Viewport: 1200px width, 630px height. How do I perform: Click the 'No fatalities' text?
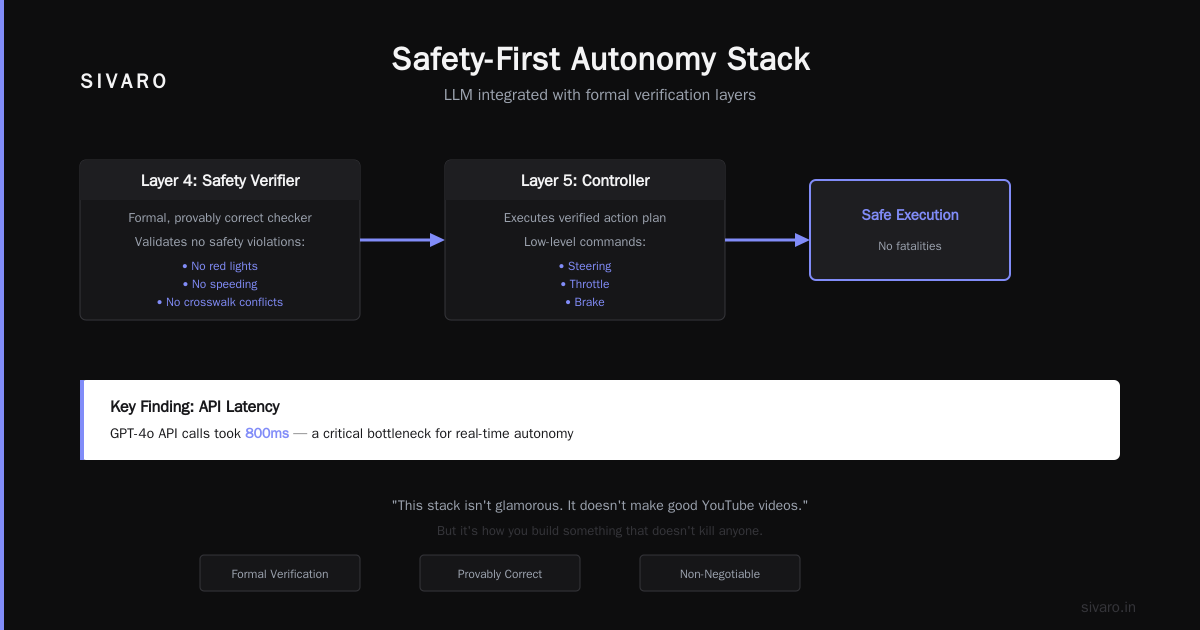(x=910, y=246)
